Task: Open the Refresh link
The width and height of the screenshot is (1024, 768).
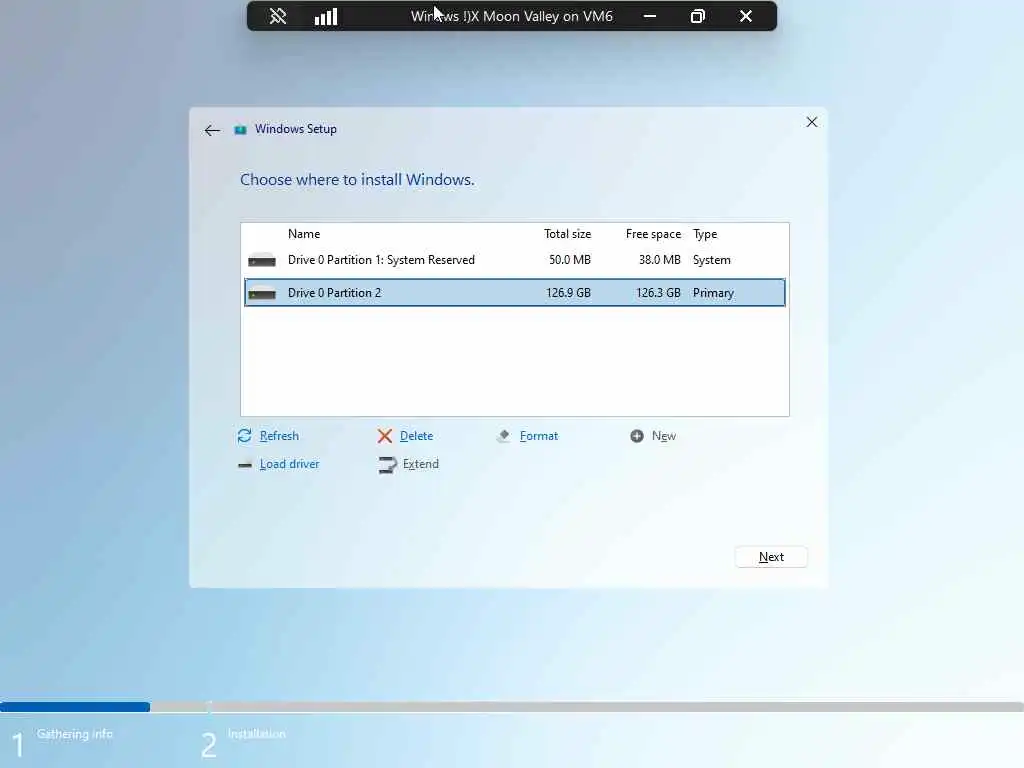Action: tap(279, 436)
